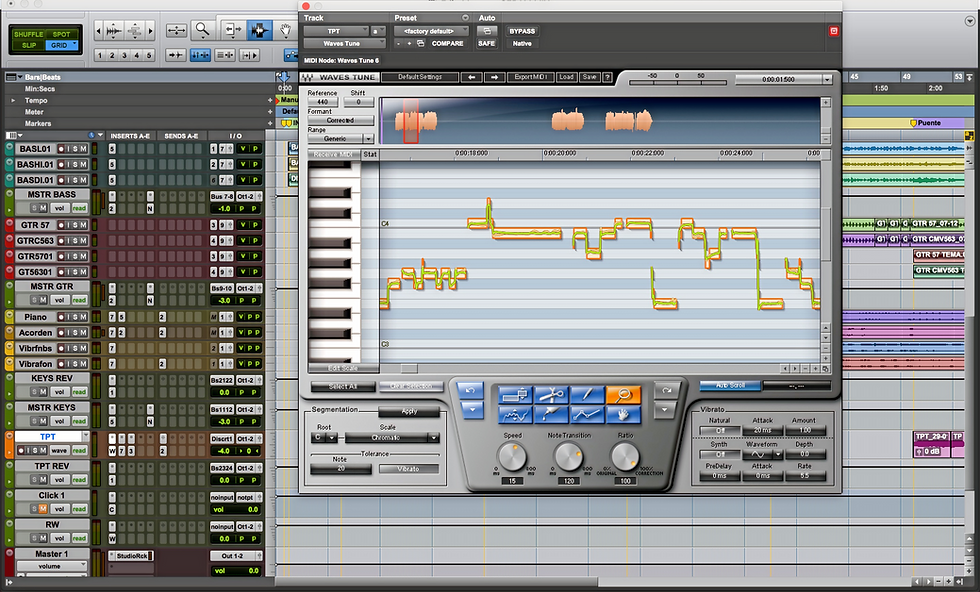Image resolution: width=980 pixels, height=592 pixels.
Task: Click the I/O column header
Action: point(236,136)
